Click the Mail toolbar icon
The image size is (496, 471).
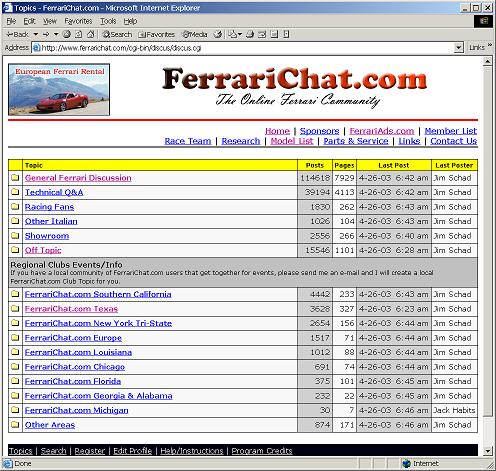pos(233,34)
